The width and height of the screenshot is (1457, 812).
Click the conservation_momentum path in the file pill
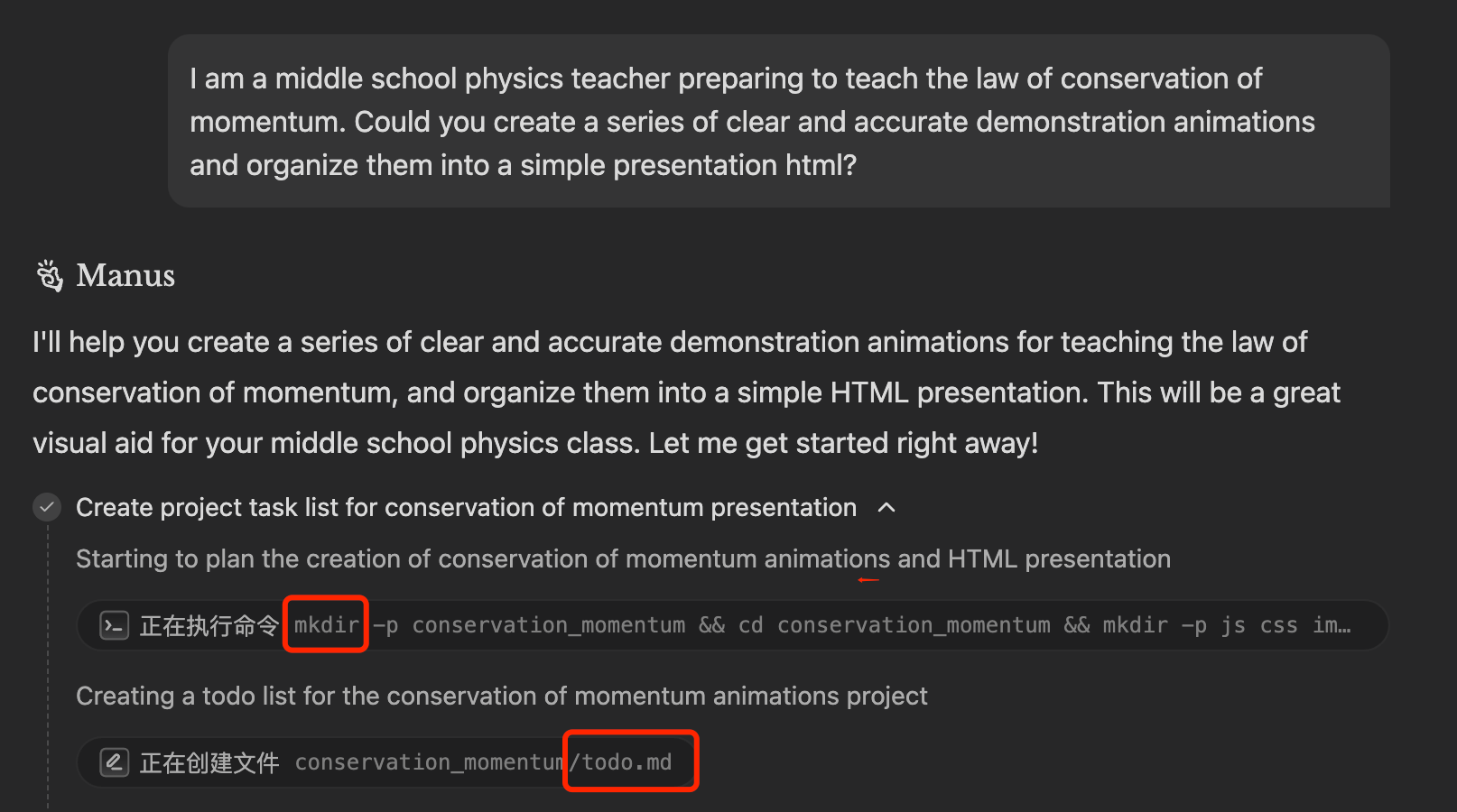point(429,762)
